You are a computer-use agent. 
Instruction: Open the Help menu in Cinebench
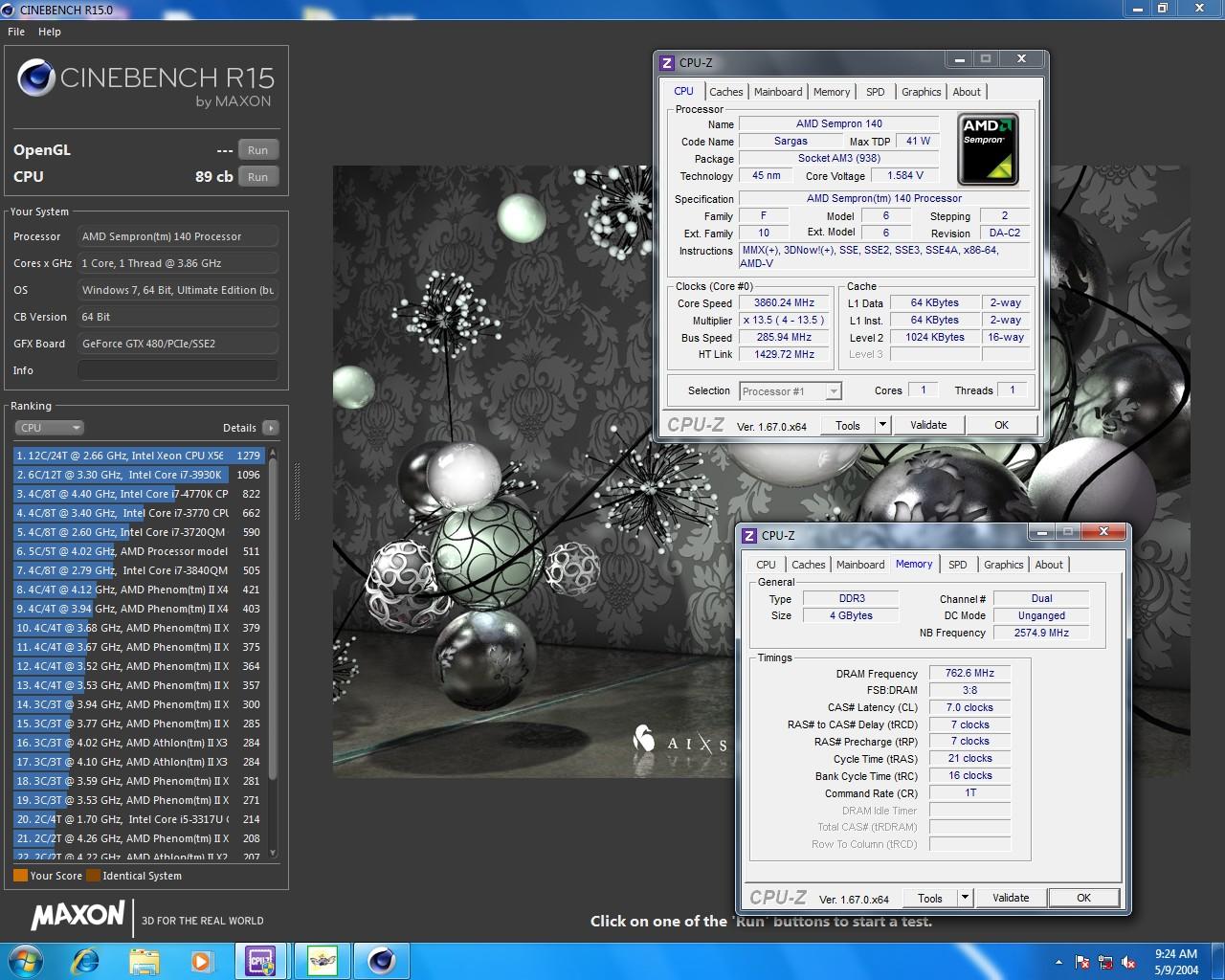coord(50,32)
